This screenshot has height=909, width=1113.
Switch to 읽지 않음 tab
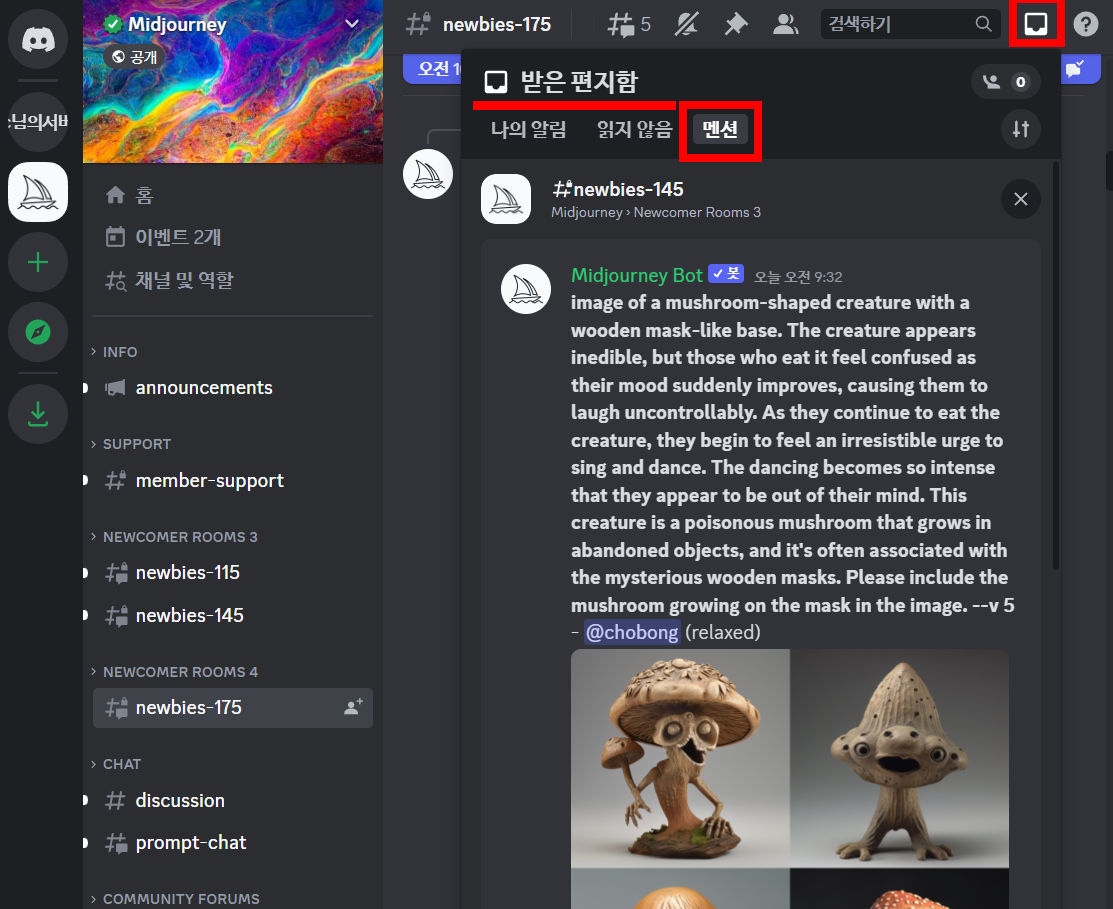(x=634, y=129)
